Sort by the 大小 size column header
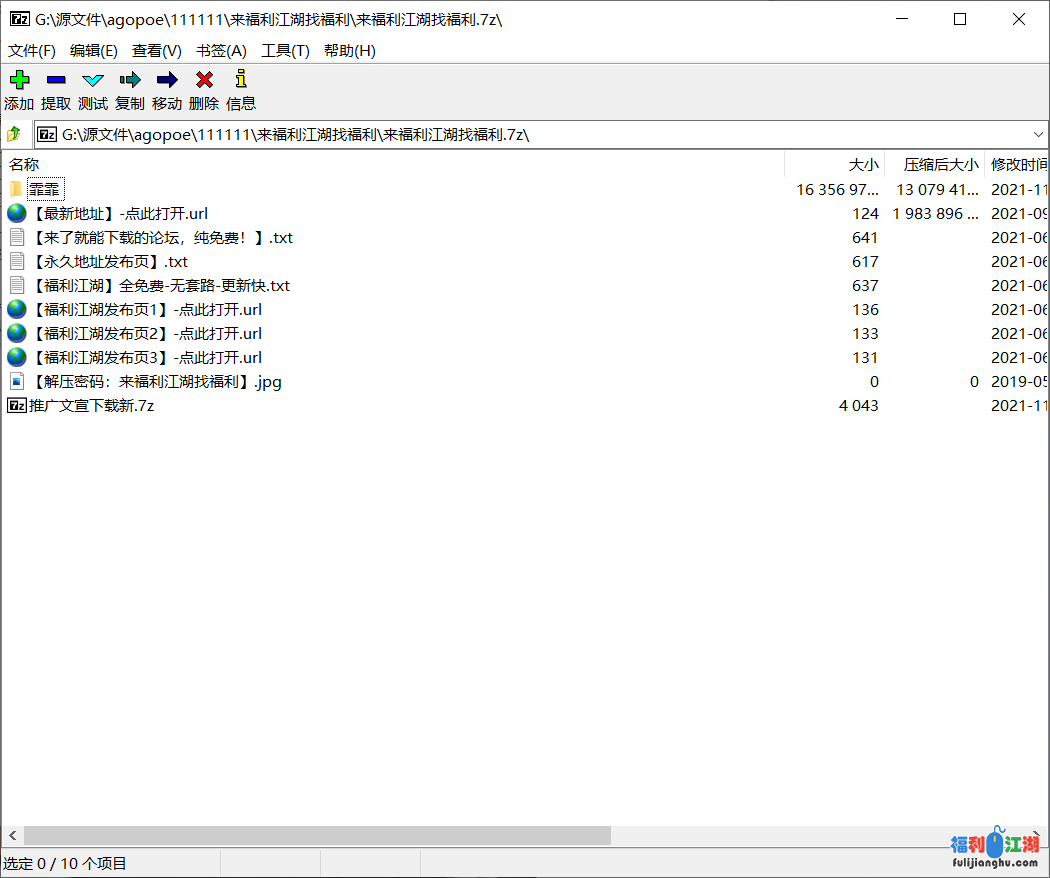The height and width of the screenshot is (878, 1050). pyautogui.click(x=863, y=165)
